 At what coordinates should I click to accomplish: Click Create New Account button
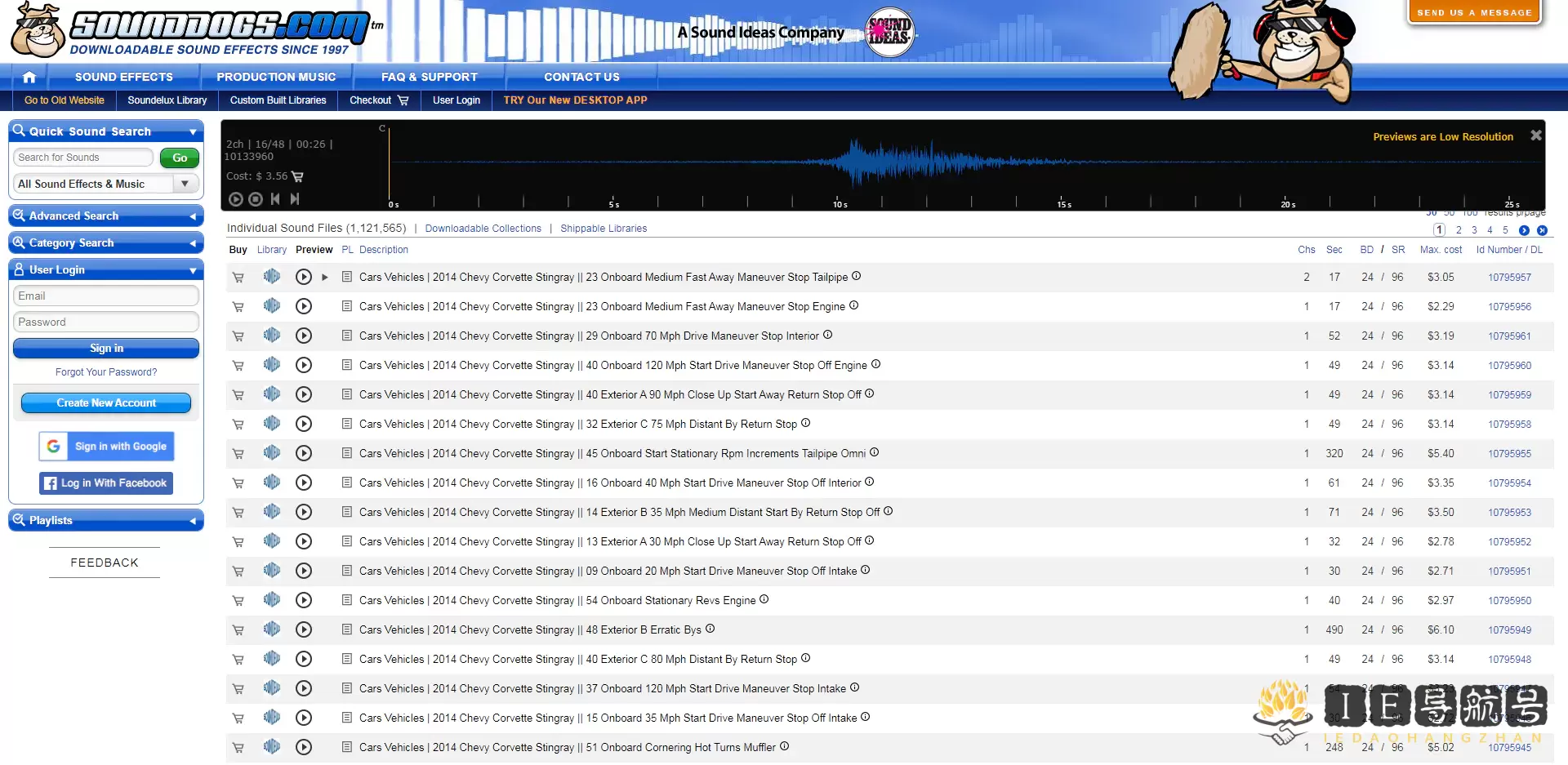tap(106, 403)
